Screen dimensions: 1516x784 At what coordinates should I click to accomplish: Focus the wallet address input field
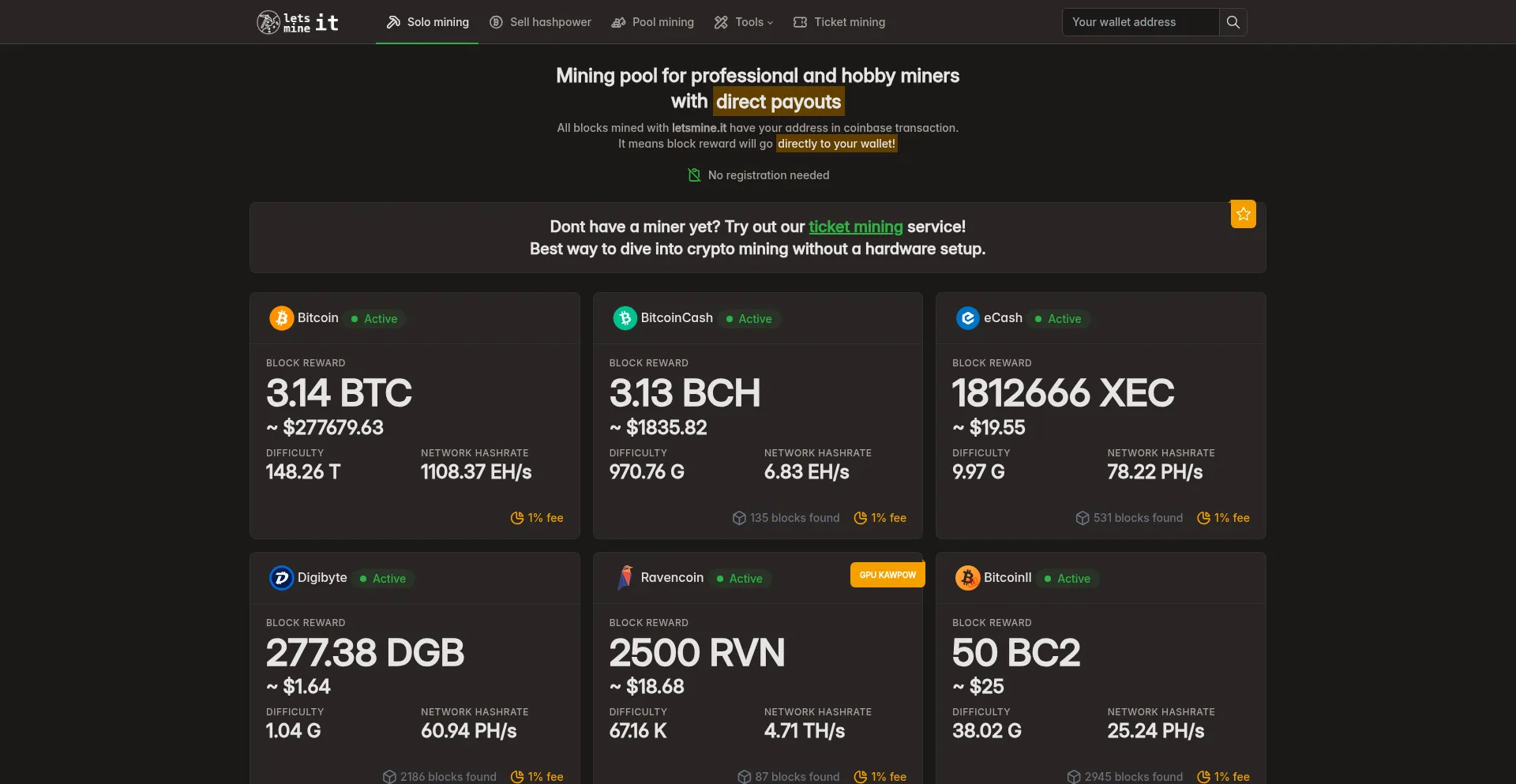[x=1140, y=22]
